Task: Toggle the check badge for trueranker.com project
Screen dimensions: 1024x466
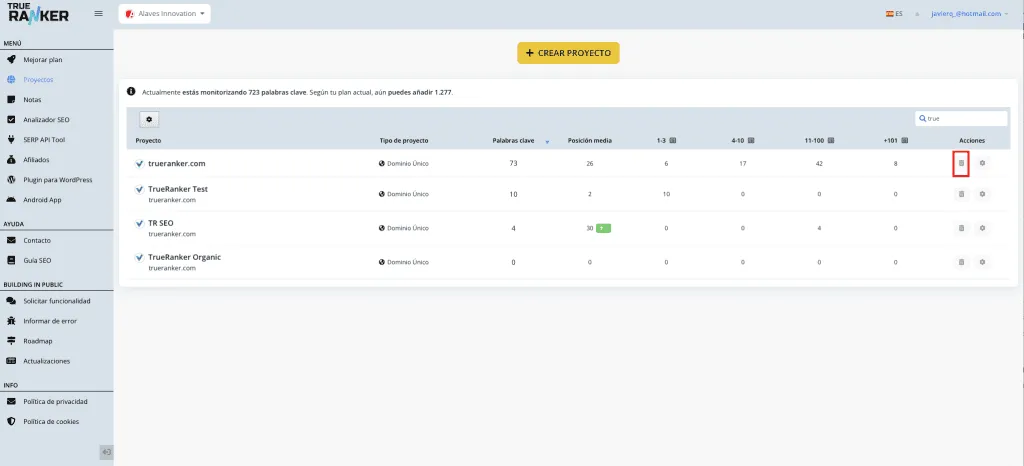Action: (139, 164)
